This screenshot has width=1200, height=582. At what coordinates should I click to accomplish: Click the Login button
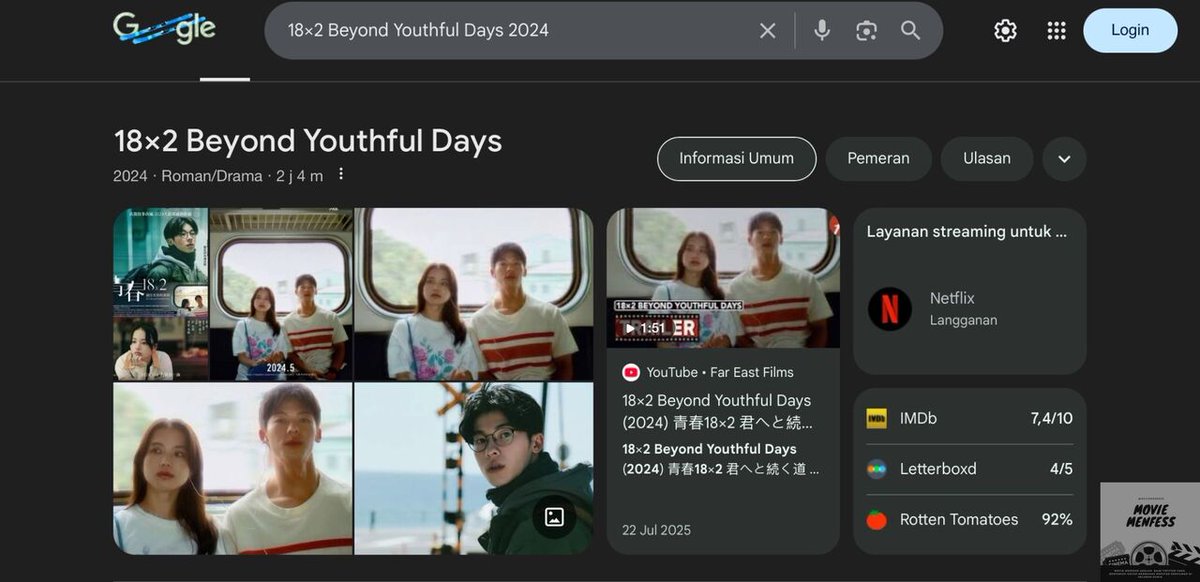click(x=1130, y=30)
